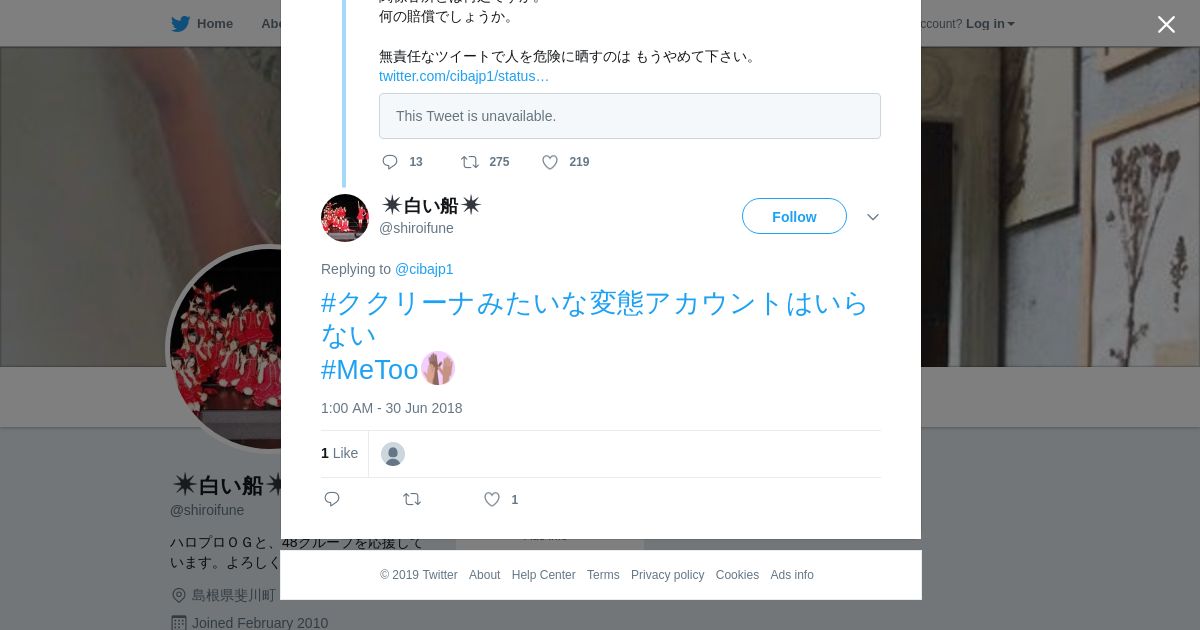1200x630 pixels.
Task: Open the #MeToo hashtag
Action: click(369, 370)
